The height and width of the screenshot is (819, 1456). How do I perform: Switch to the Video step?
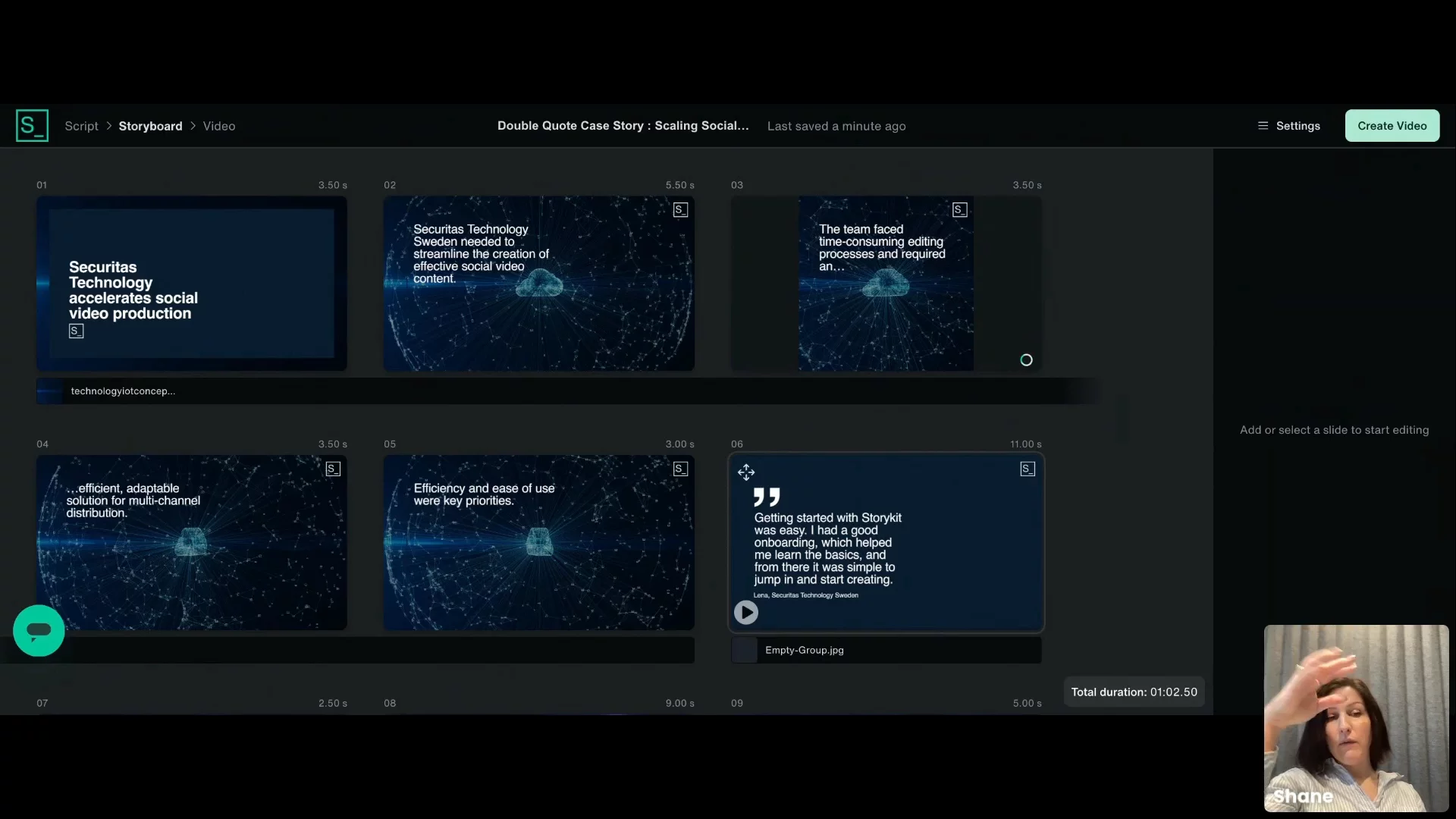pos(219,126)
